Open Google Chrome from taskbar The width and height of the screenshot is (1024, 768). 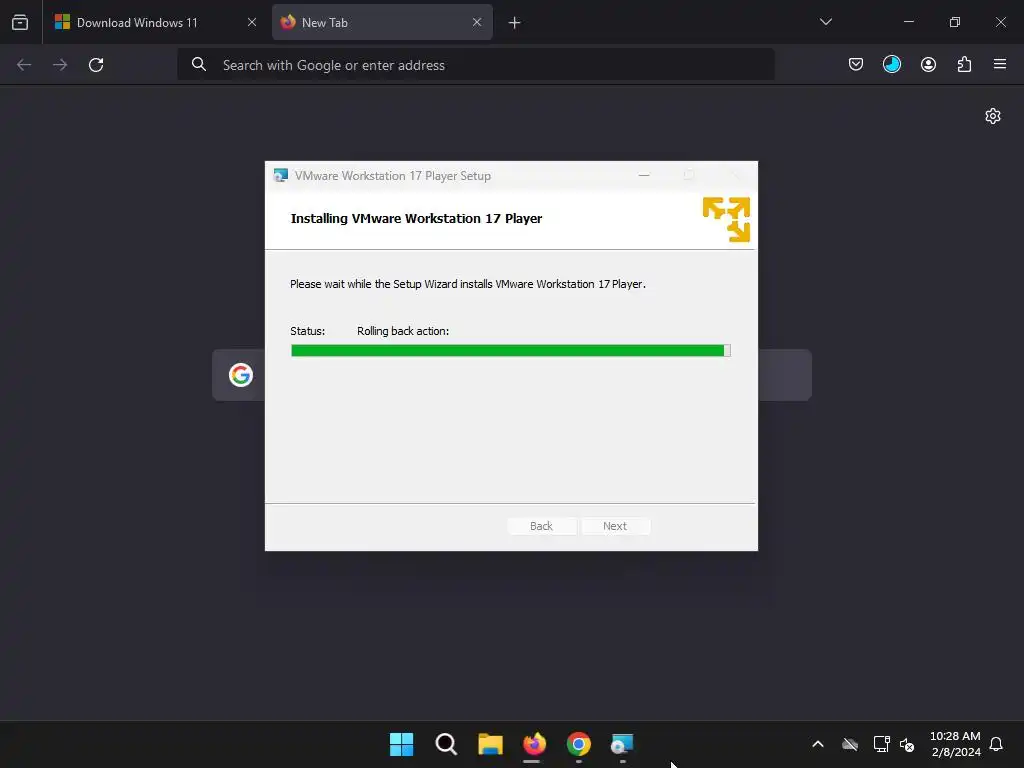tap(579, 744)
